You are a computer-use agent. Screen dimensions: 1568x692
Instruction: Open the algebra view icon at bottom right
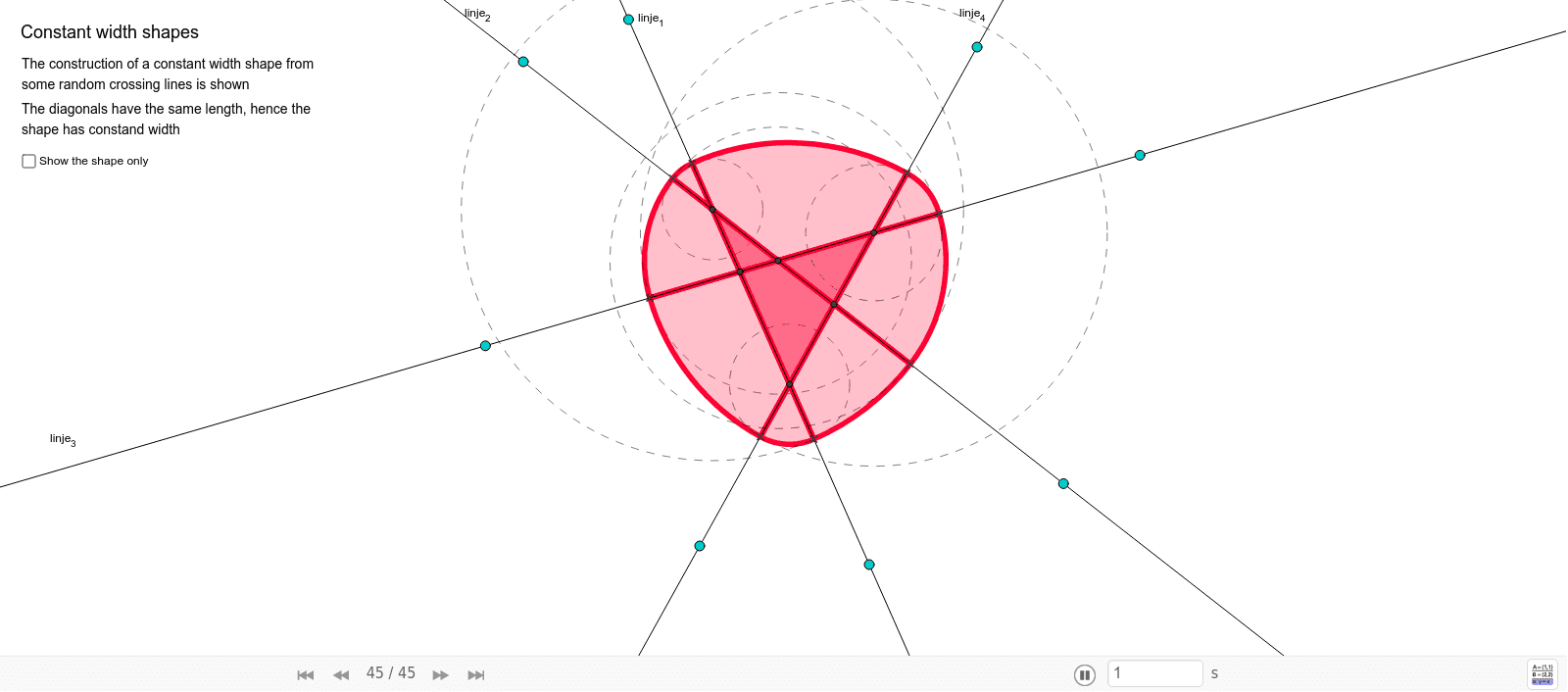click(x=1542, y=674)
